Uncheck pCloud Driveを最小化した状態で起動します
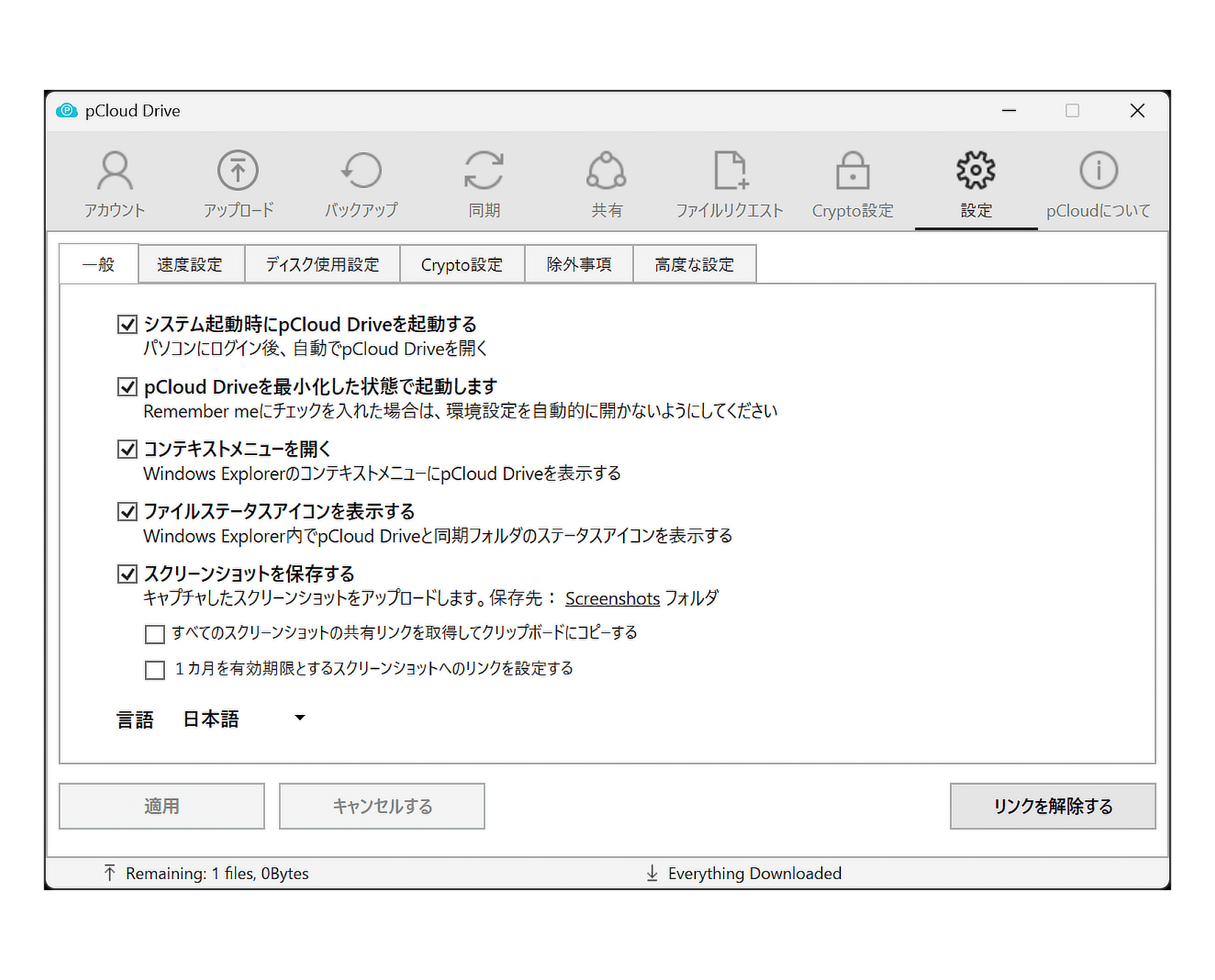Image resolution: width=1215 pixels, height=980 pixels. coord(127,387)
